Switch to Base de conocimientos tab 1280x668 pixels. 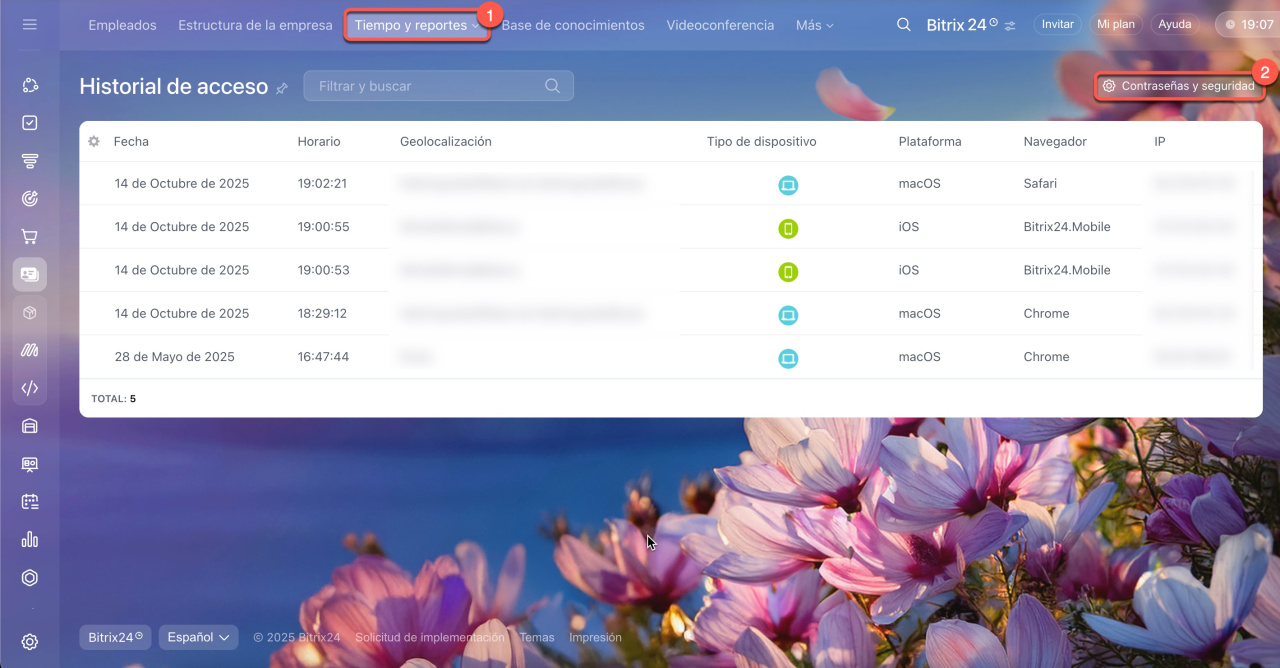pos(573,25)
